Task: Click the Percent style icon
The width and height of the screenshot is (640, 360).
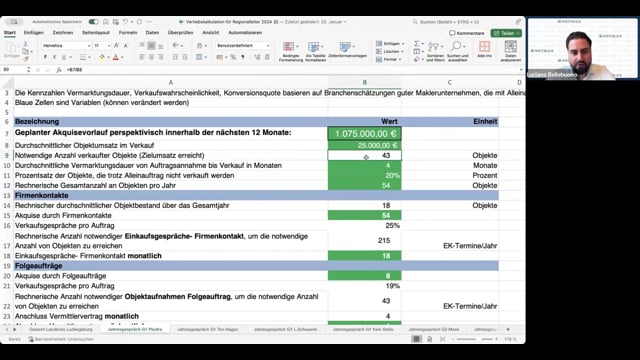Action: click(233, 57)
